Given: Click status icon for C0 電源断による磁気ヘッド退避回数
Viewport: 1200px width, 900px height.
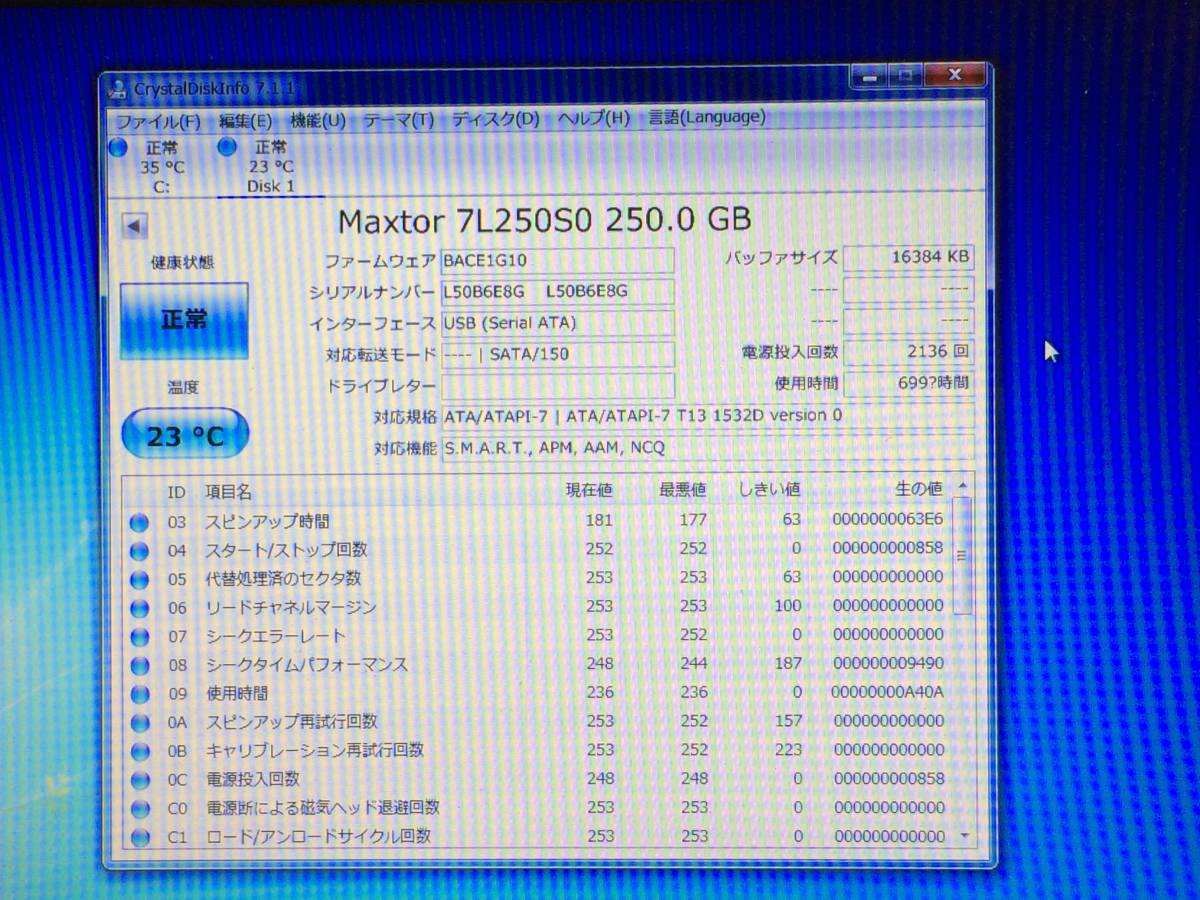Looking at the screenshot, I should pos(139,809).
